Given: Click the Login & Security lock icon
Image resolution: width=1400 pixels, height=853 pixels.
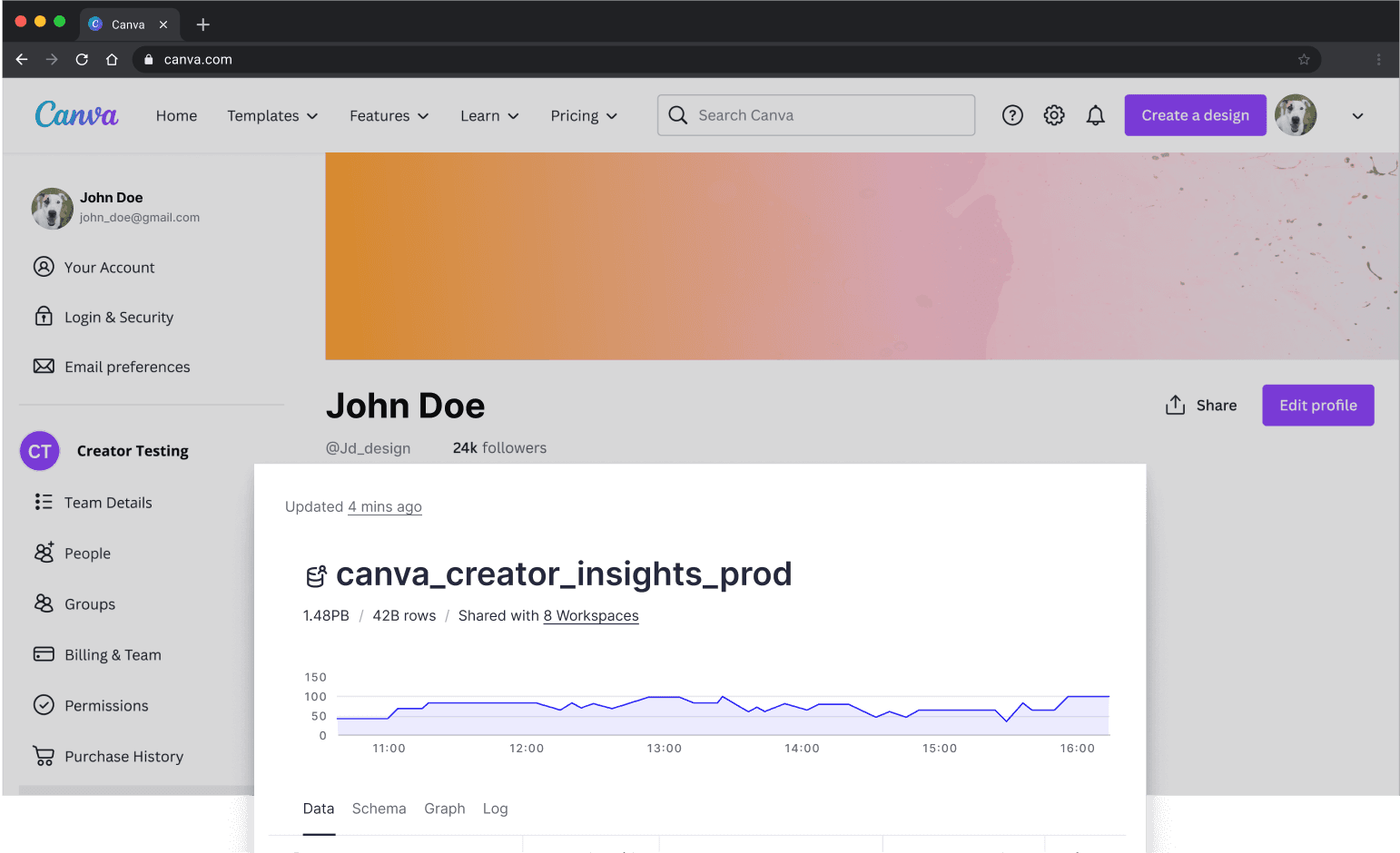Looking at the screenshot, I should point(44,317).
